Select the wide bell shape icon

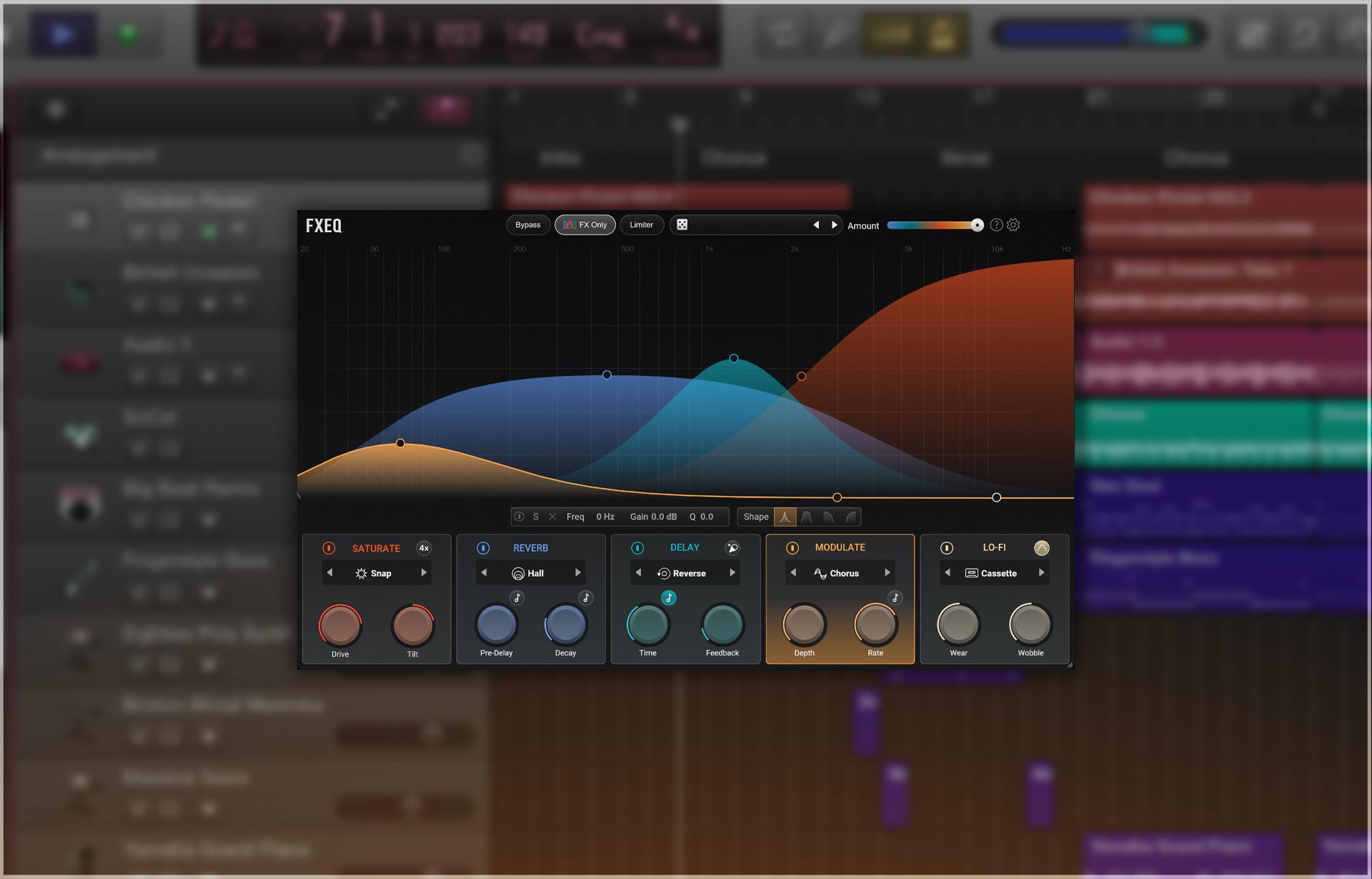[x=807, y=517]
